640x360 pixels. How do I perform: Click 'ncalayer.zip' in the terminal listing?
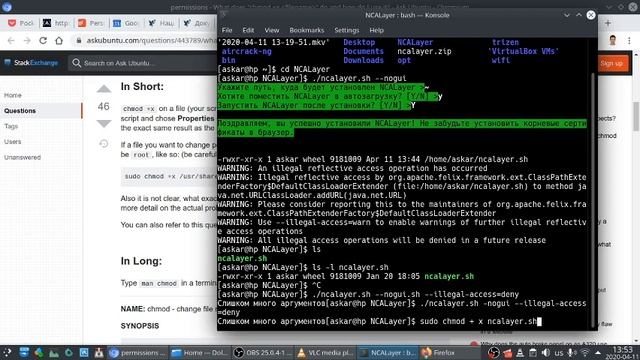[x=424, y=51]
